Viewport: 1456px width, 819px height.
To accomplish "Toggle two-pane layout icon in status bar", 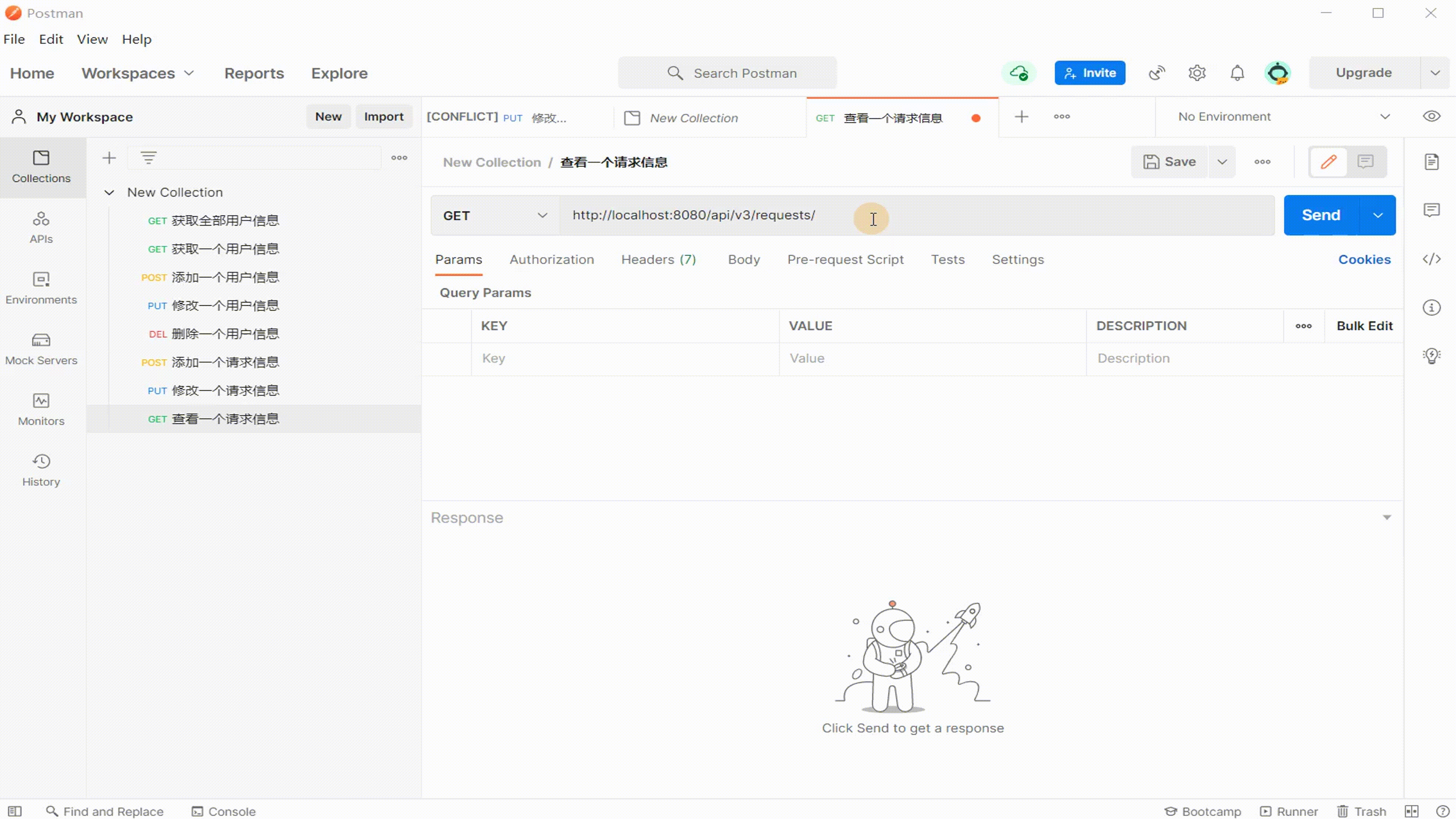I will click(1412, 812).
